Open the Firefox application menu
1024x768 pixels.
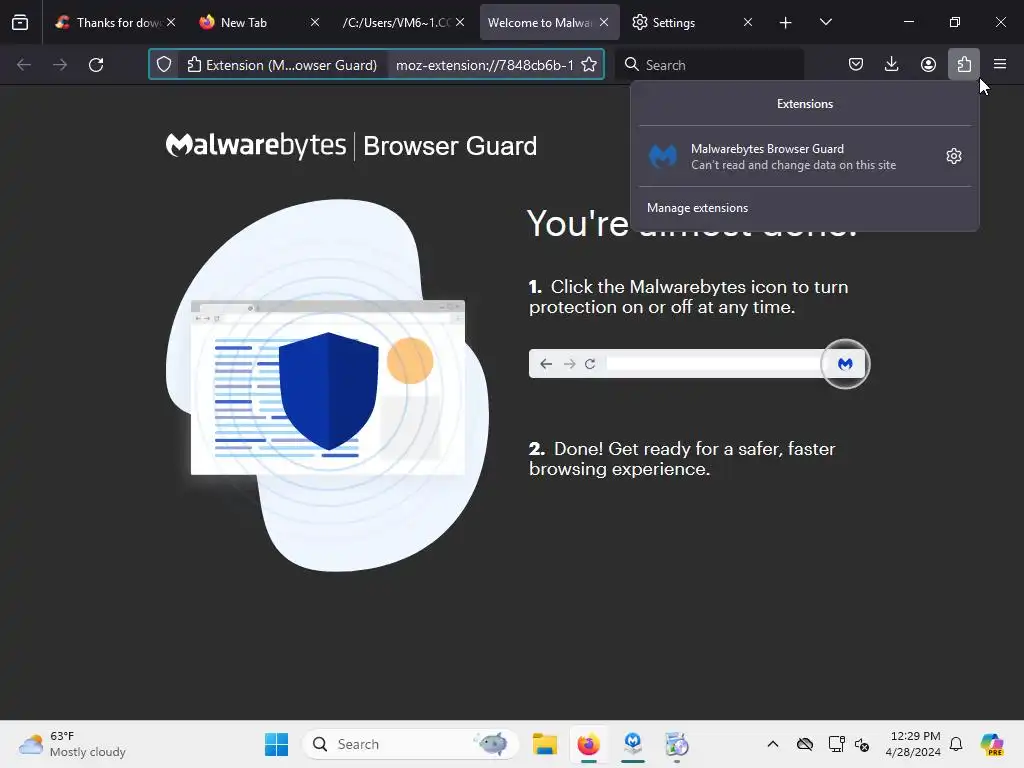pos(1000,64)
